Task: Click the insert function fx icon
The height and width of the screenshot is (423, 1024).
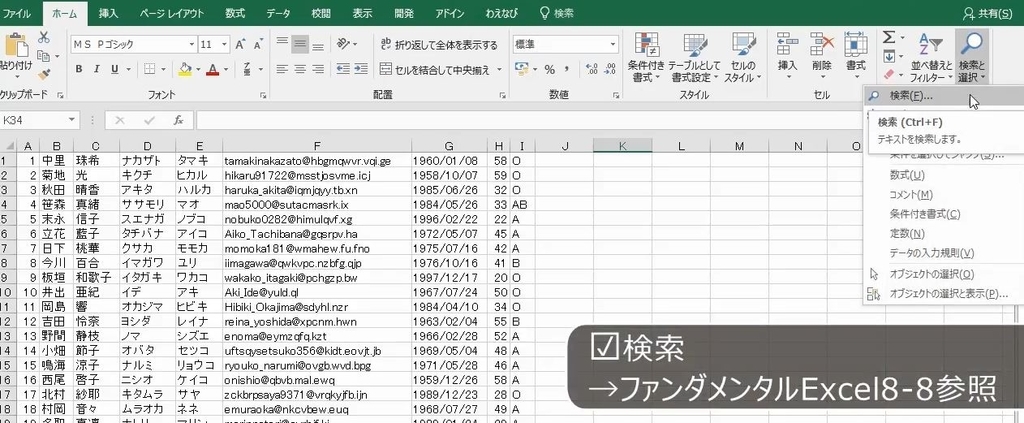Action: click(178, 120)
